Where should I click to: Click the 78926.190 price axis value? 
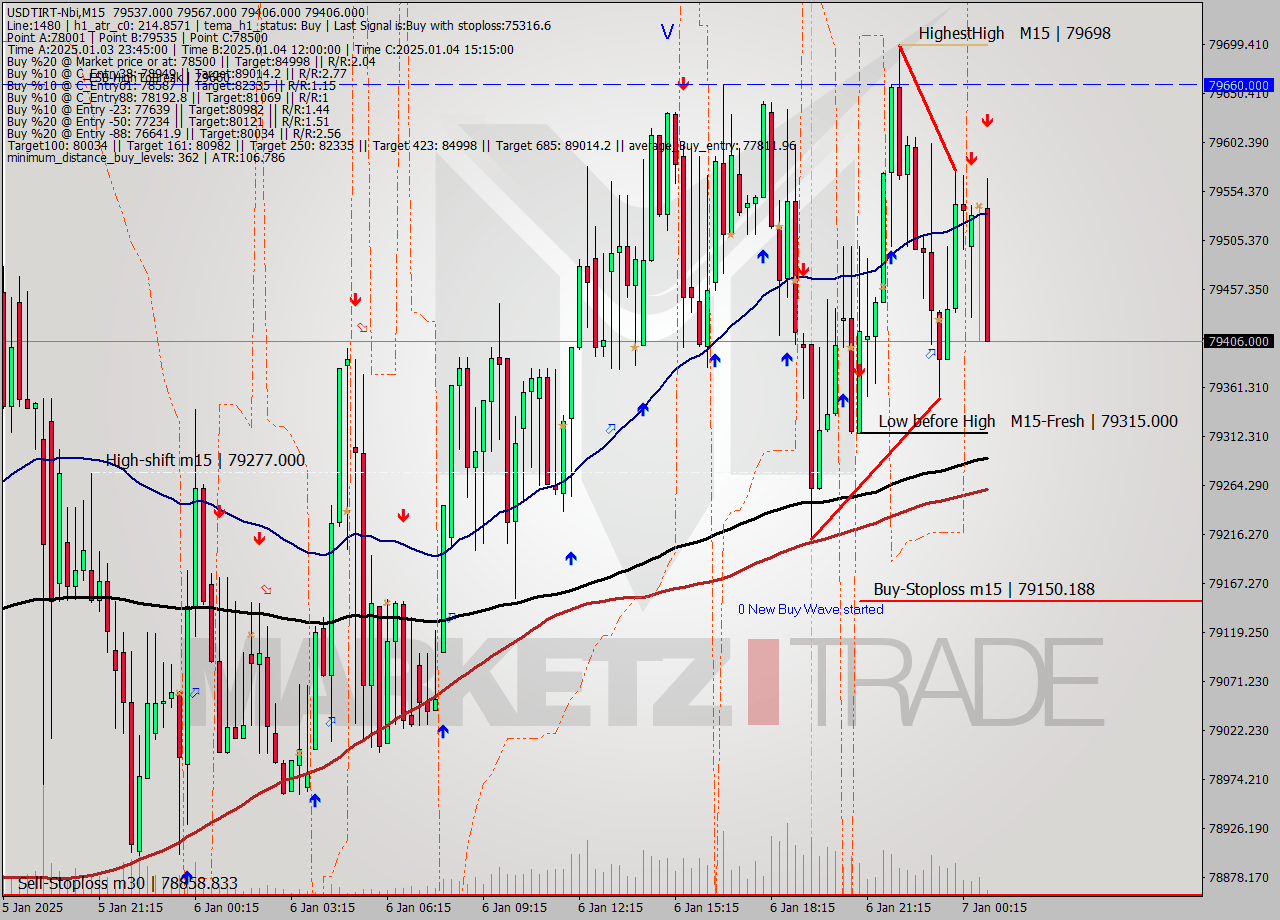point(1239,829)
